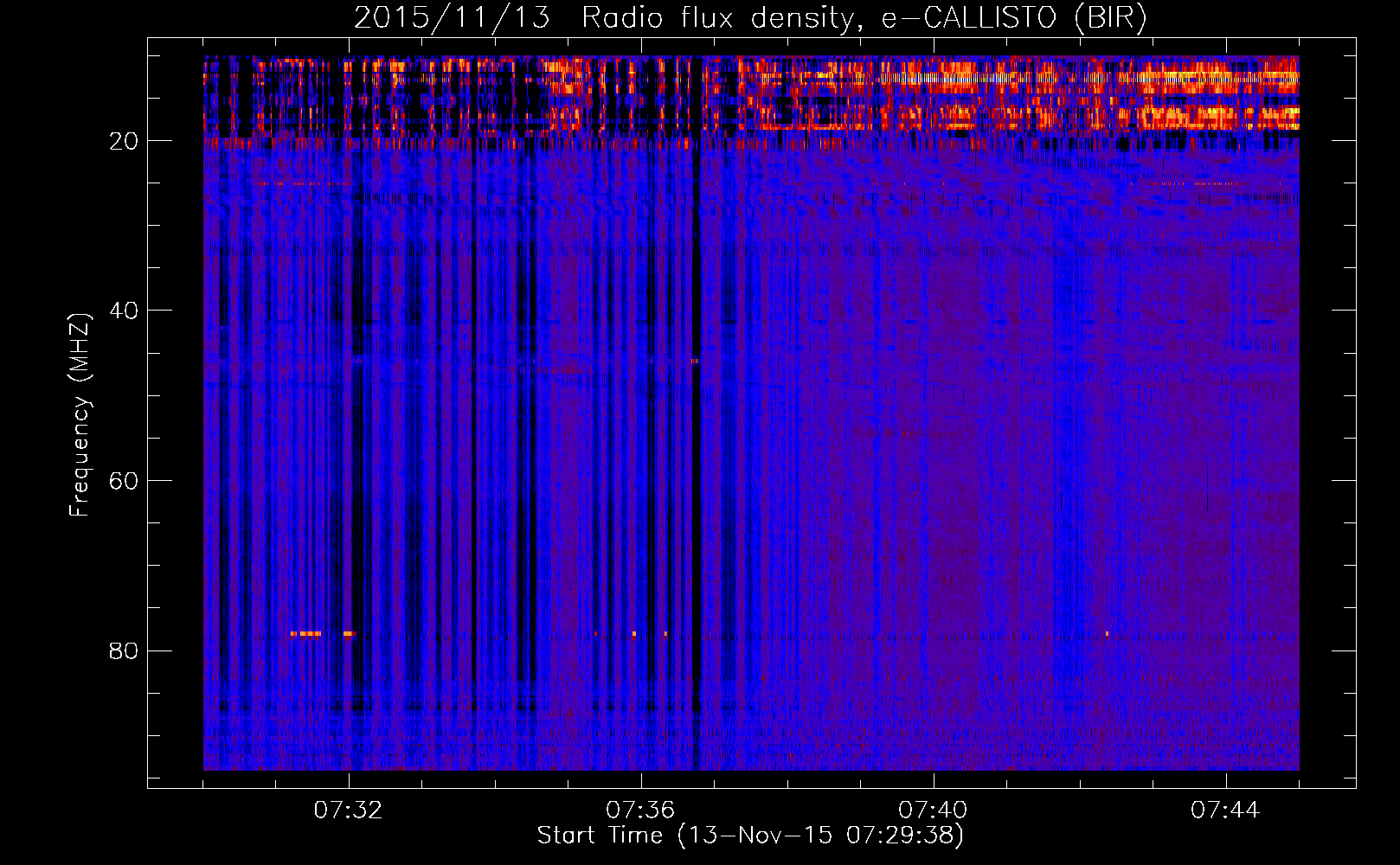Image resolution: width=1400 pixels, height=865 pixels.
Task: Click the 'Frequency (MHZ)' axis label
Action: [80, 415]
